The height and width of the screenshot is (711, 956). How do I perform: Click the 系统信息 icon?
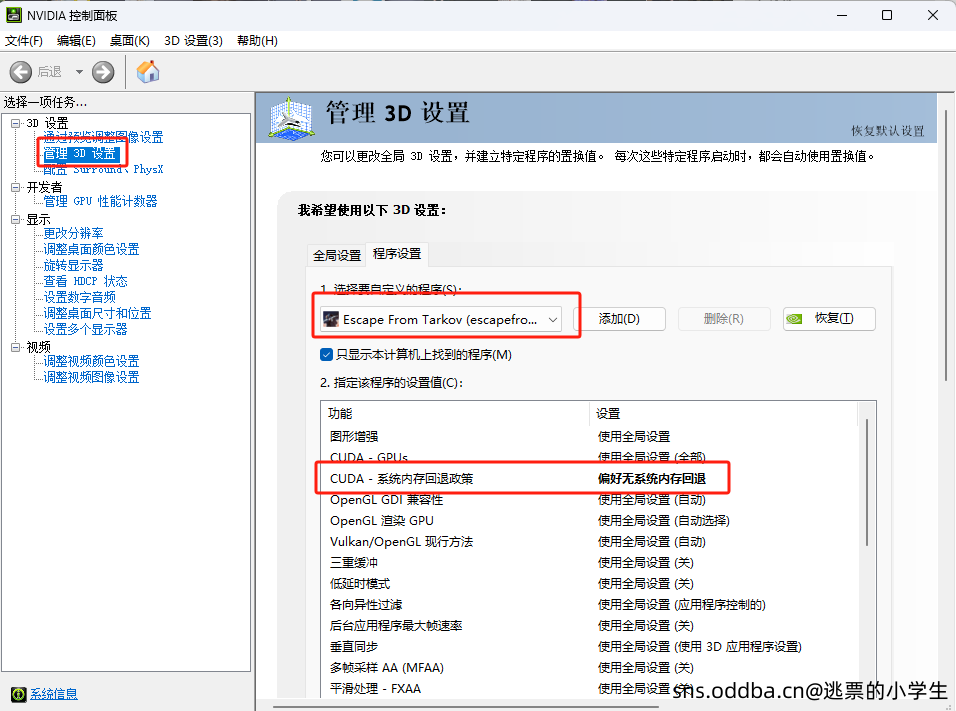coord(18,694)
